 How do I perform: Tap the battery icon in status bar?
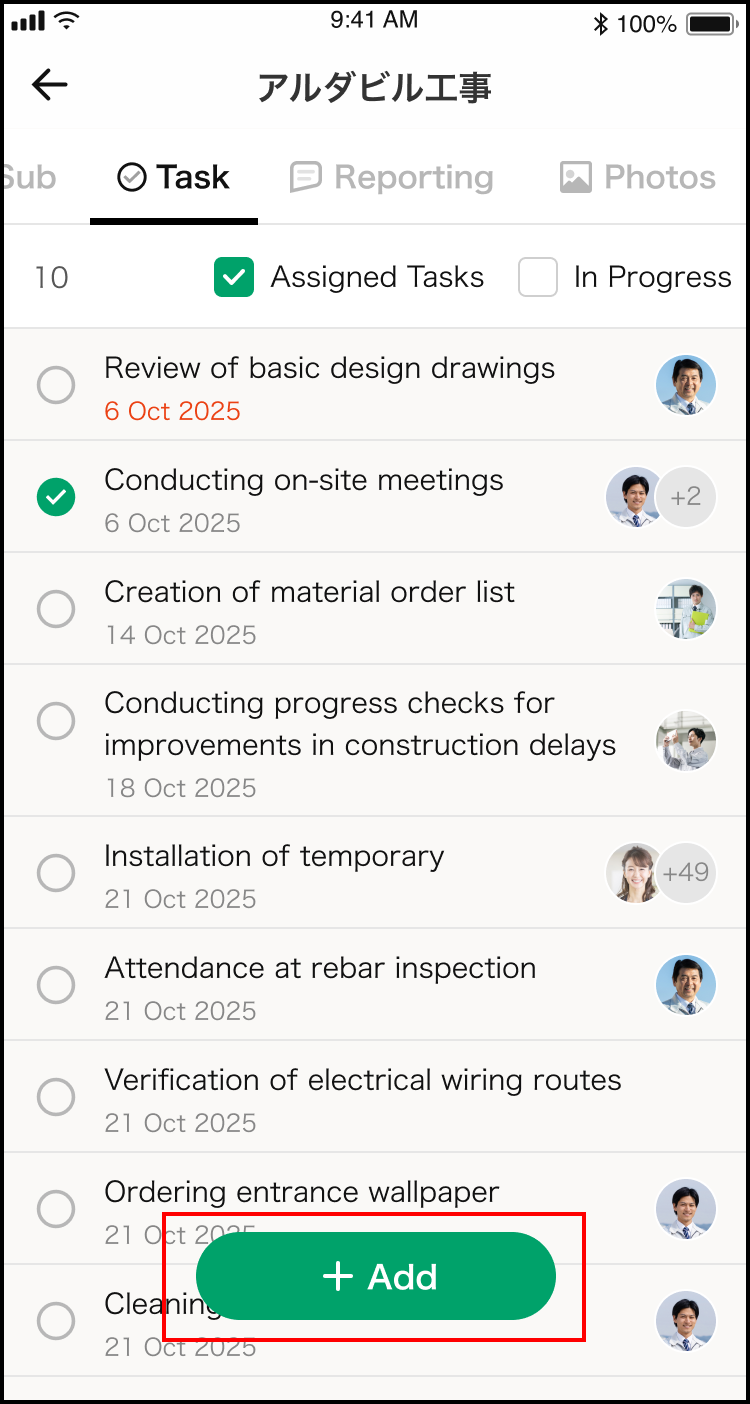pos(712,24)
